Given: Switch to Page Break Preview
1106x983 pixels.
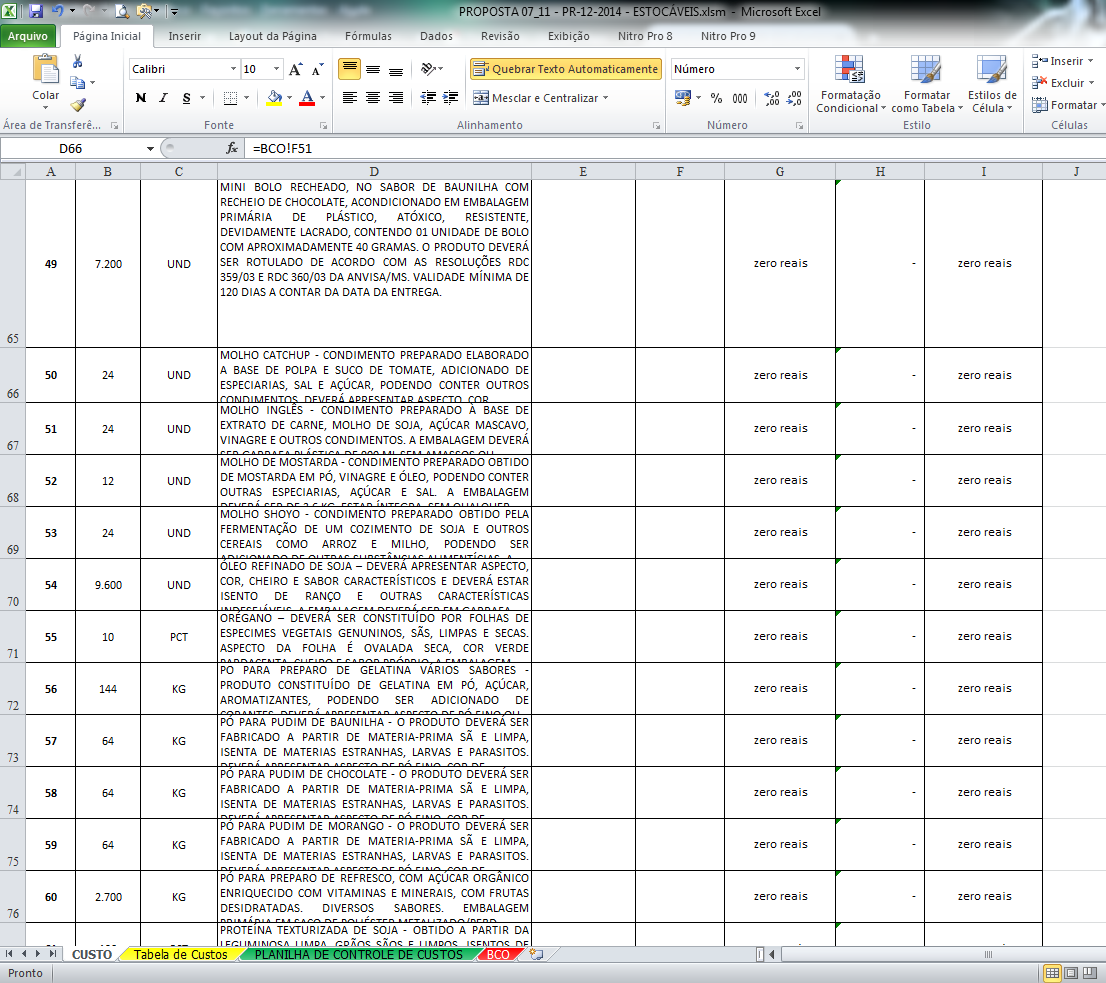Looking at the screenshot, I should tap(1088, 973).
